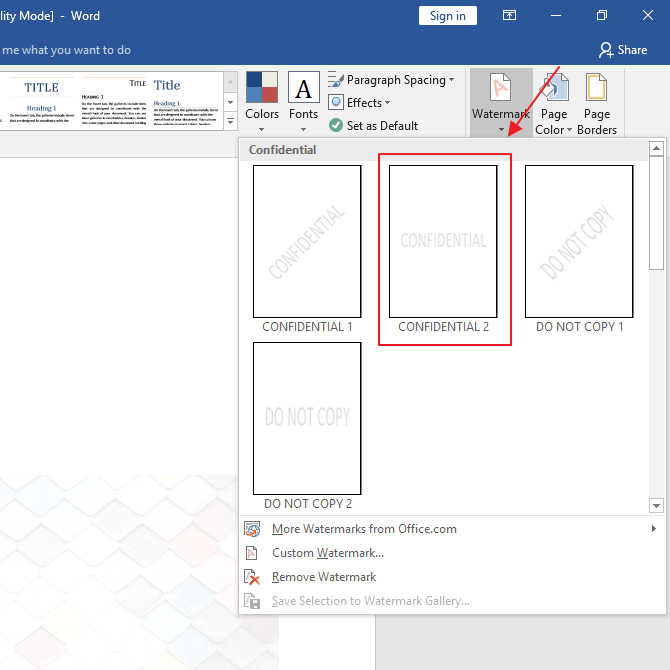This screenshot has width=670, height=670.
Task: Open the Page Color menu
Action: [554, 103]
